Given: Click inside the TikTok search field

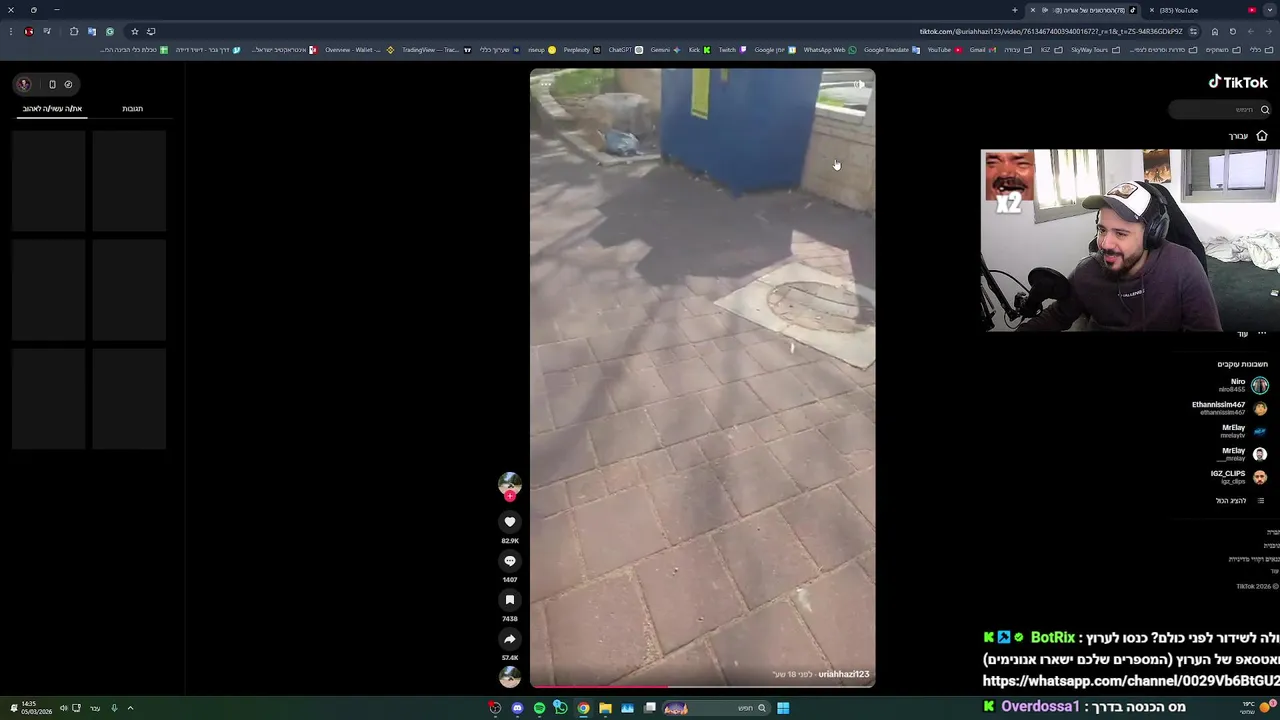Looking at the screenshot, I should tap(1221, 110).
